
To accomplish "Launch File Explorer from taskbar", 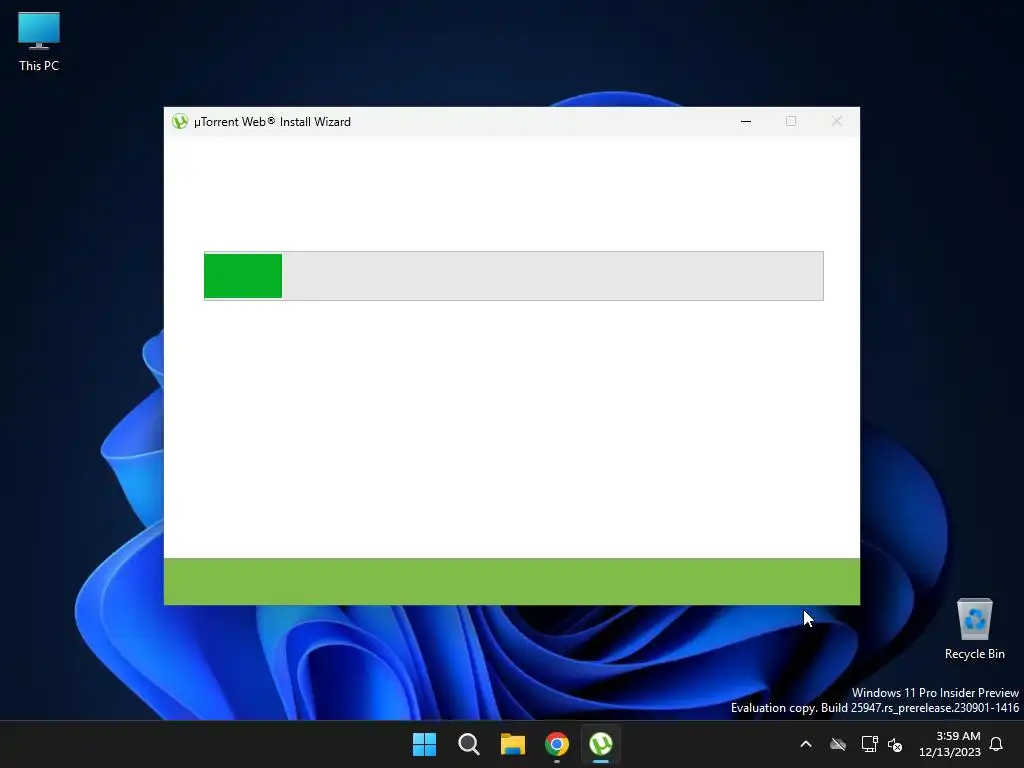I will click(513, 744).
